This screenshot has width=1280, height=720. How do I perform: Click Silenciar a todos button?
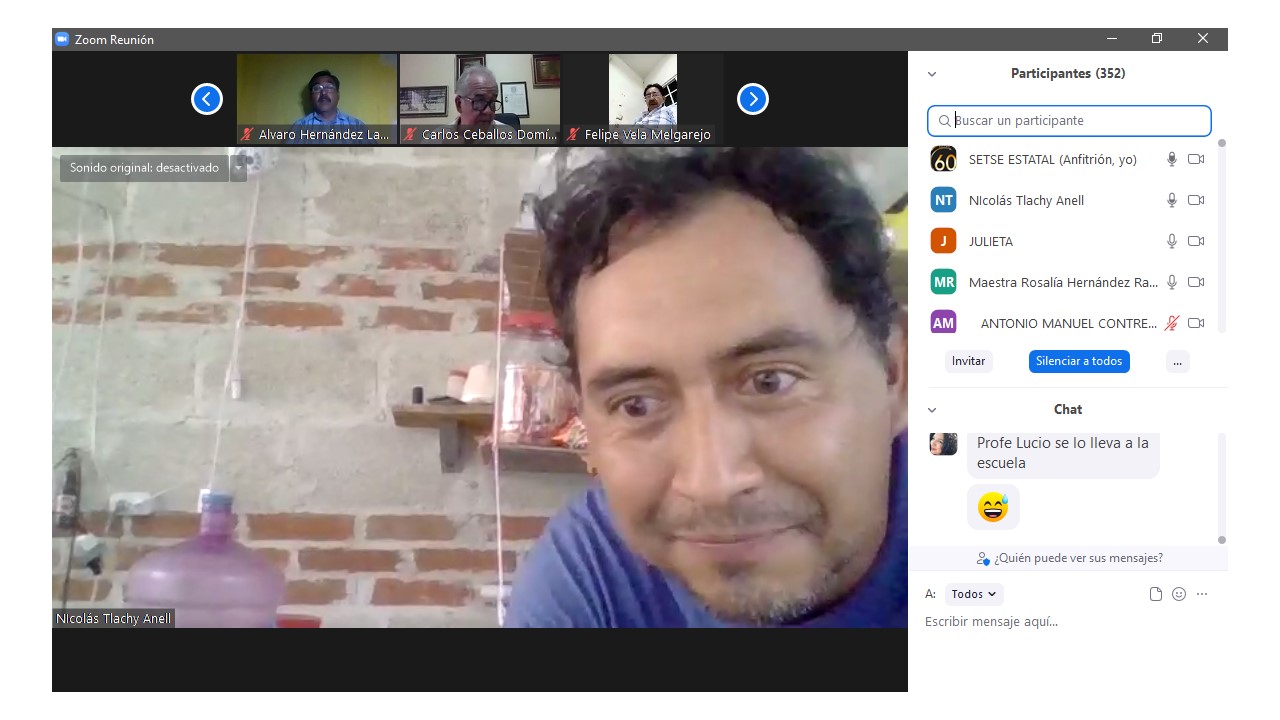(x=1079, y=361)
